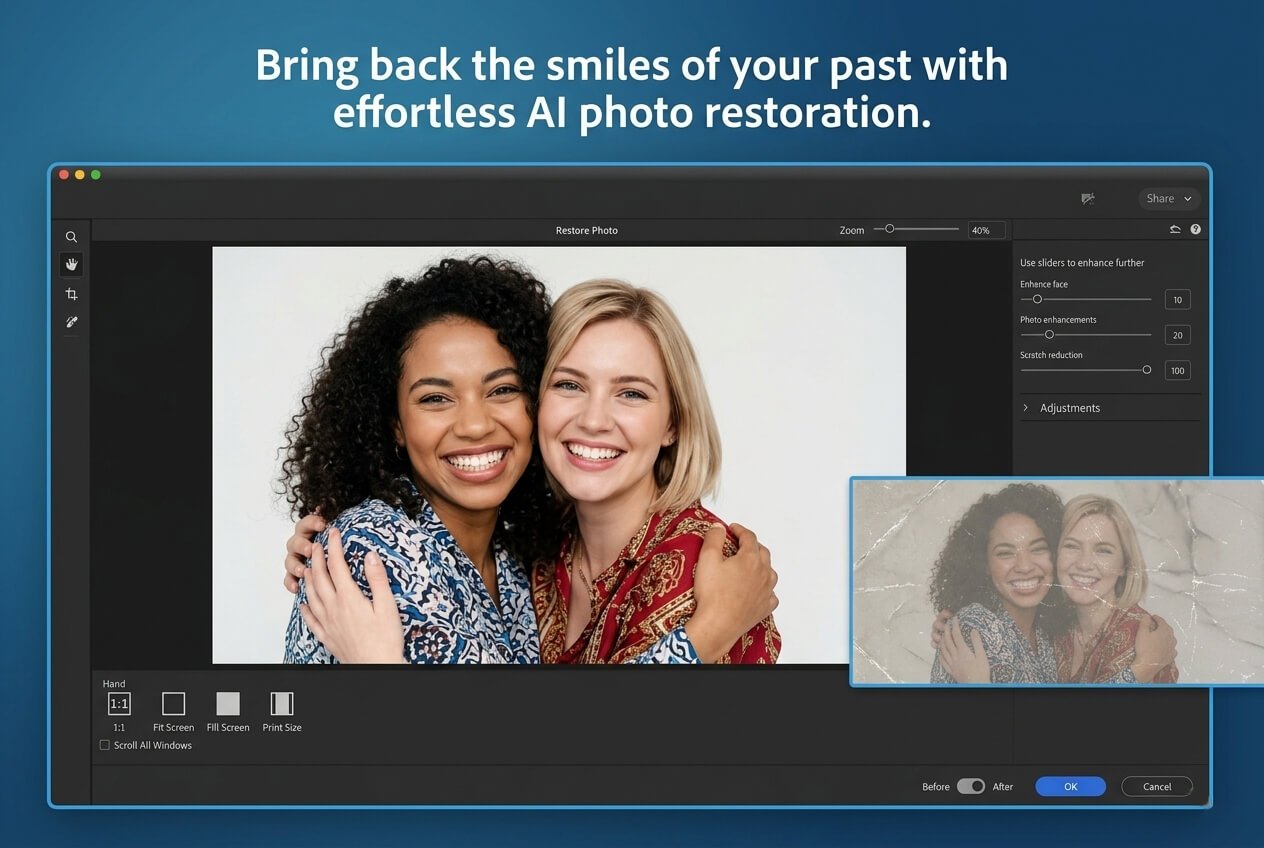Select the Crop tool
The height and width of the screenshot is (848, 1264).
[71, 293]
